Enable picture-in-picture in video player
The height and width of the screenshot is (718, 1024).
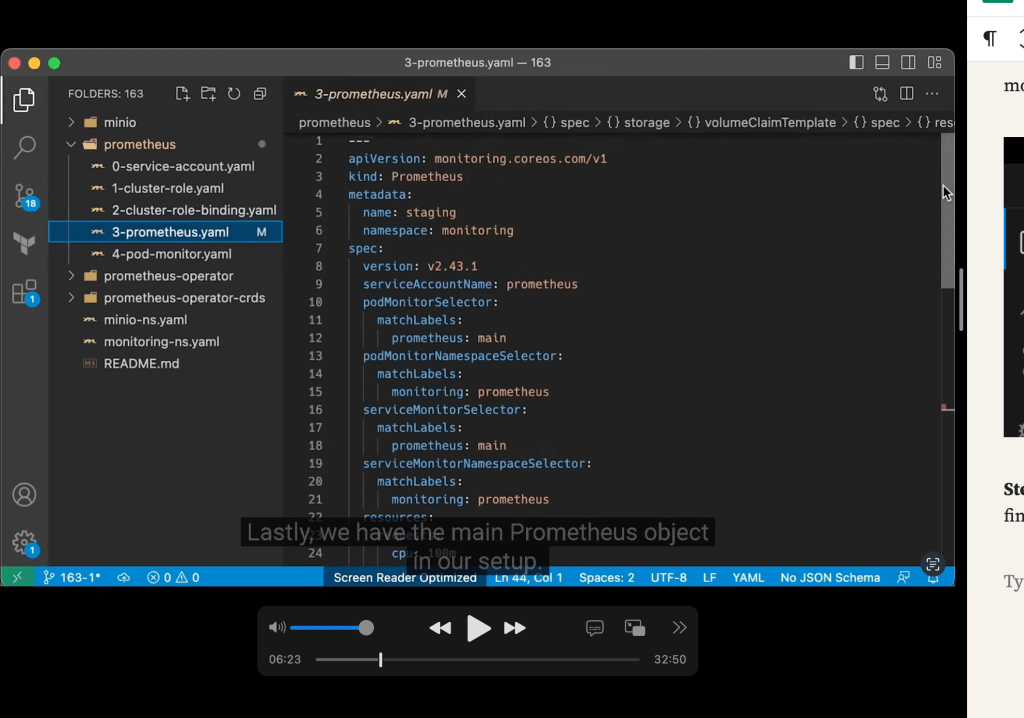click(635, 628)
